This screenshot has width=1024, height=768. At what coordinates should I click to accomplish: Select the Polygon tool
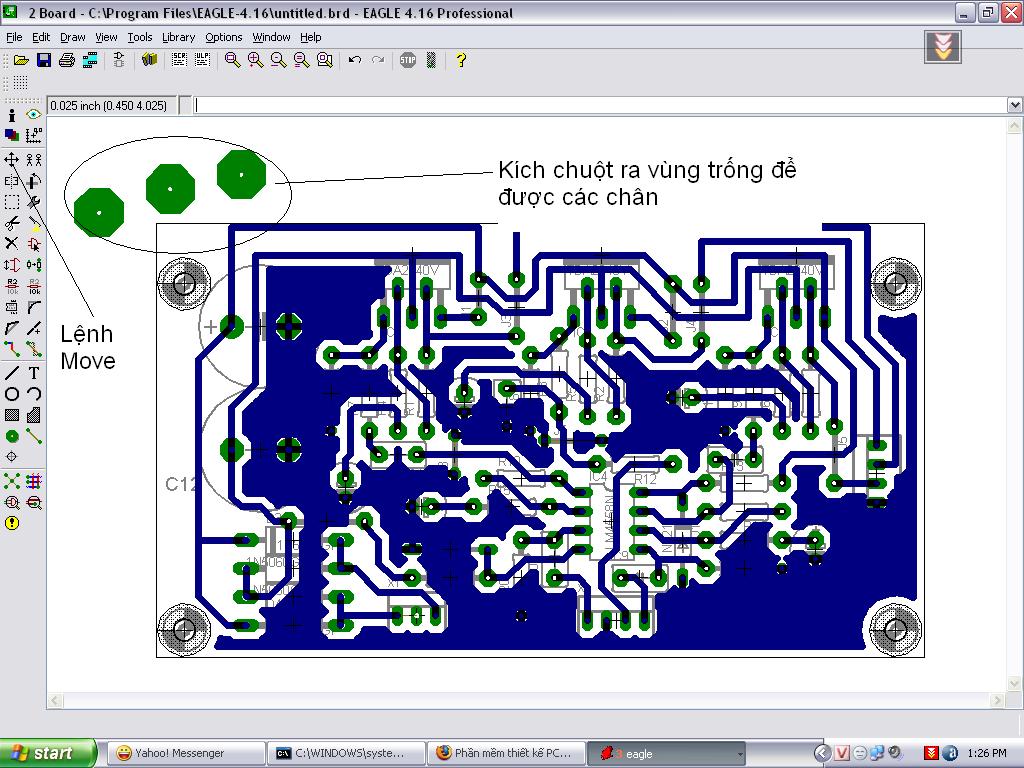pyautogui.click(x=33, y=415)
